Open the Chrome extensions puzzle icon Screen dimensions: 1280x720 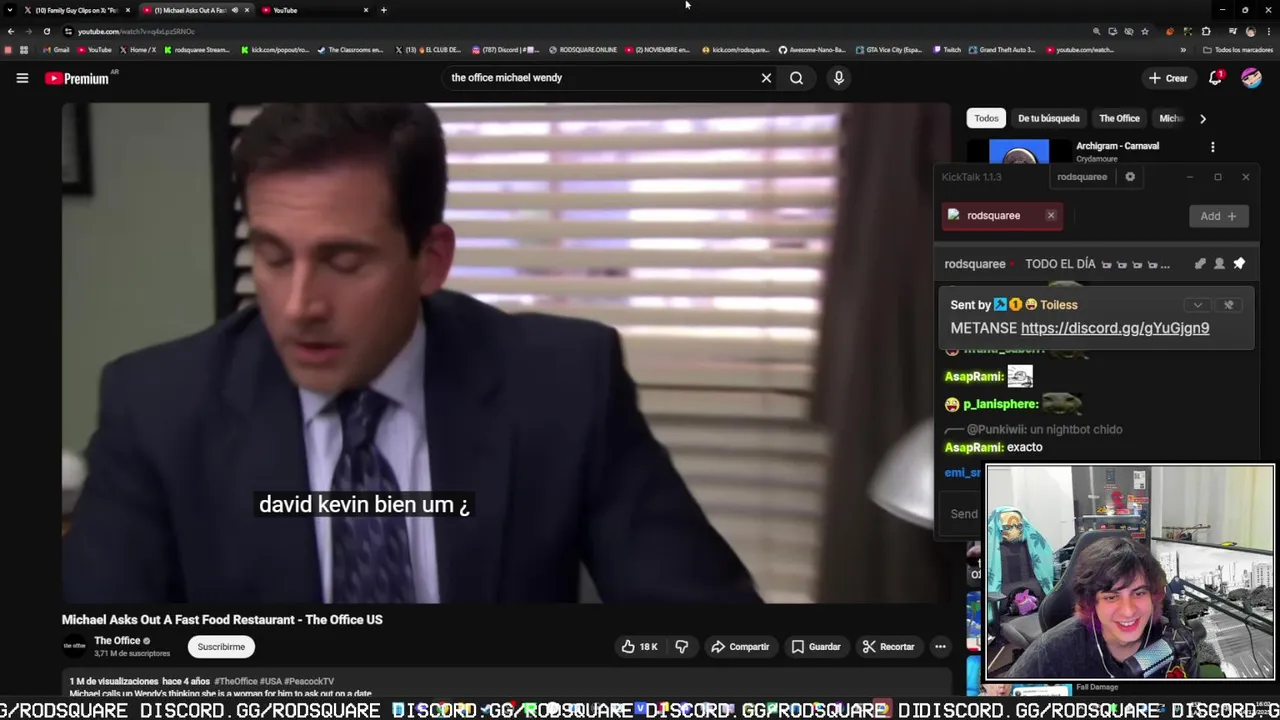1207,31
